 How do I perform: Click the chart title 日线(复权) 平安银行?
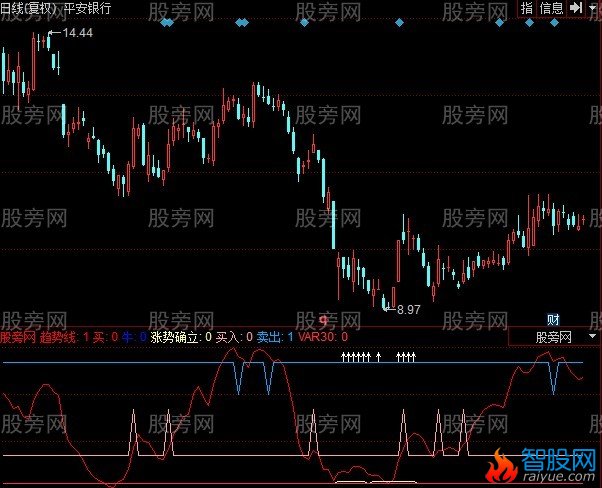click(56, 8)
